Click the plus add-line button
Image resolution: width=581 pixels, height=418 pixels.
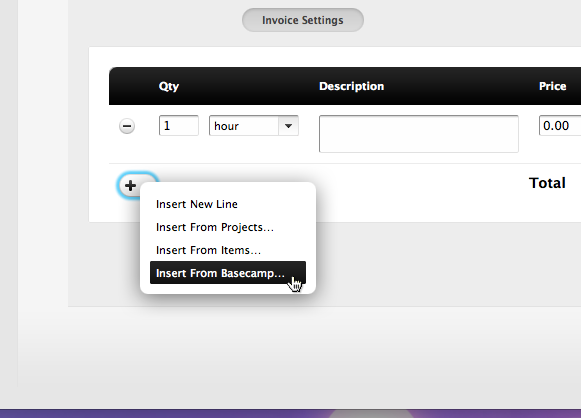[130, 185]
